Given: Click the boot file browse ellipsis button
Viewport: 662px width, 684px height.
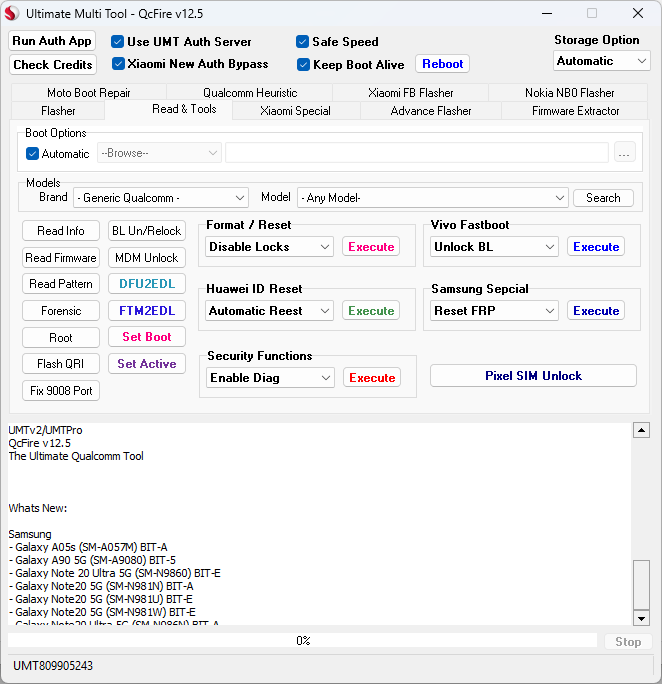Looking at the screenshot, I should click(624, 153).
